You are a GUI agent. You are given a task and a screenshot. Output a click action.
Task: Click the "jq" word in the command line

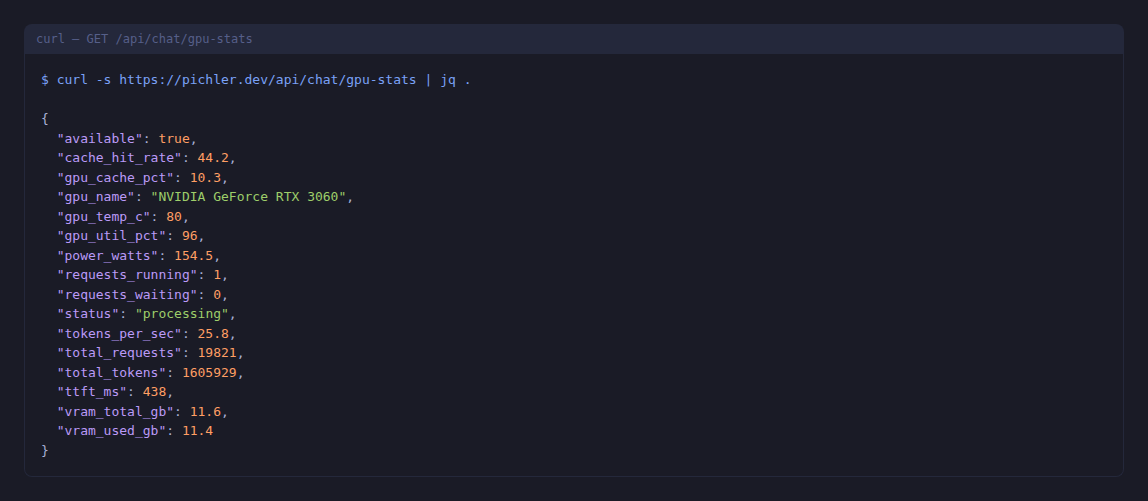pyautogui.click(x=448, y=79)
